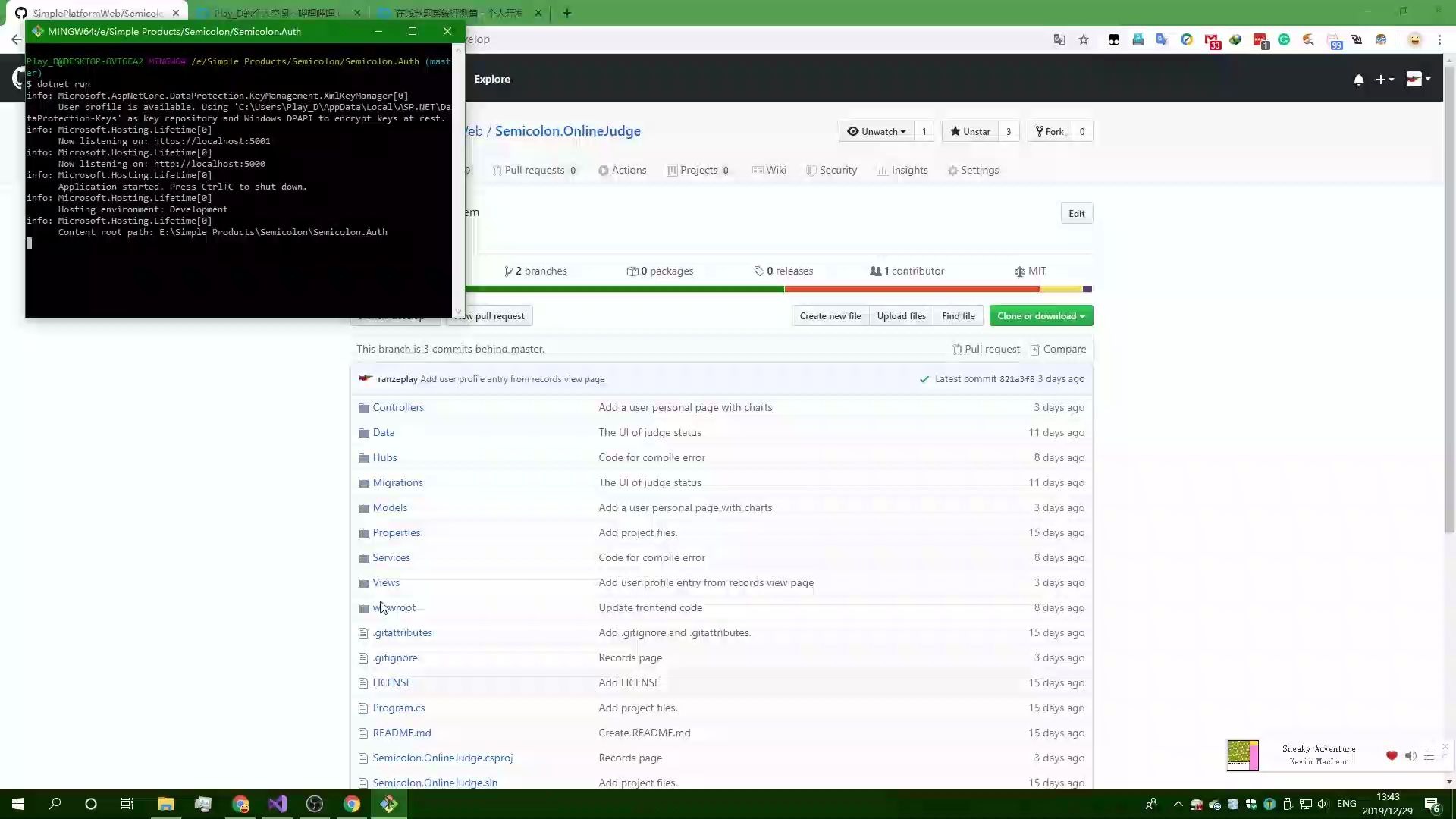Open the Services folder
Screen dimensions: 1456x819
(391, 557)
